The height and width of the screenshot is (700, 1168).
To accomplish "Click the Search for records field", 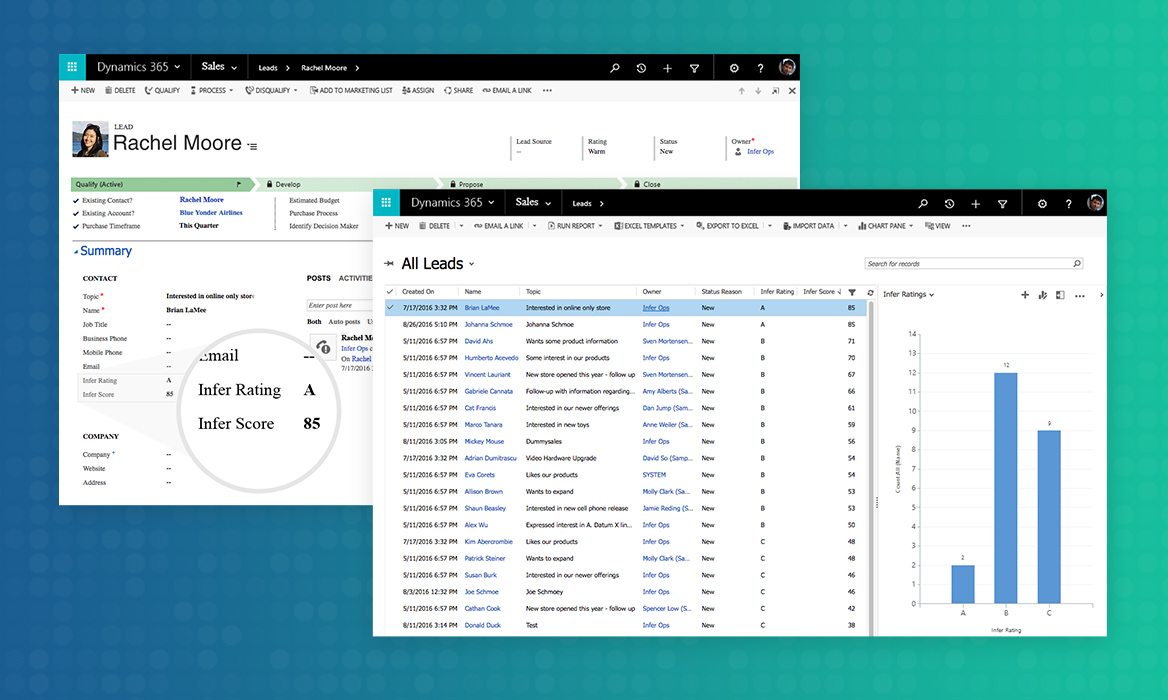I will click(974, 264).
